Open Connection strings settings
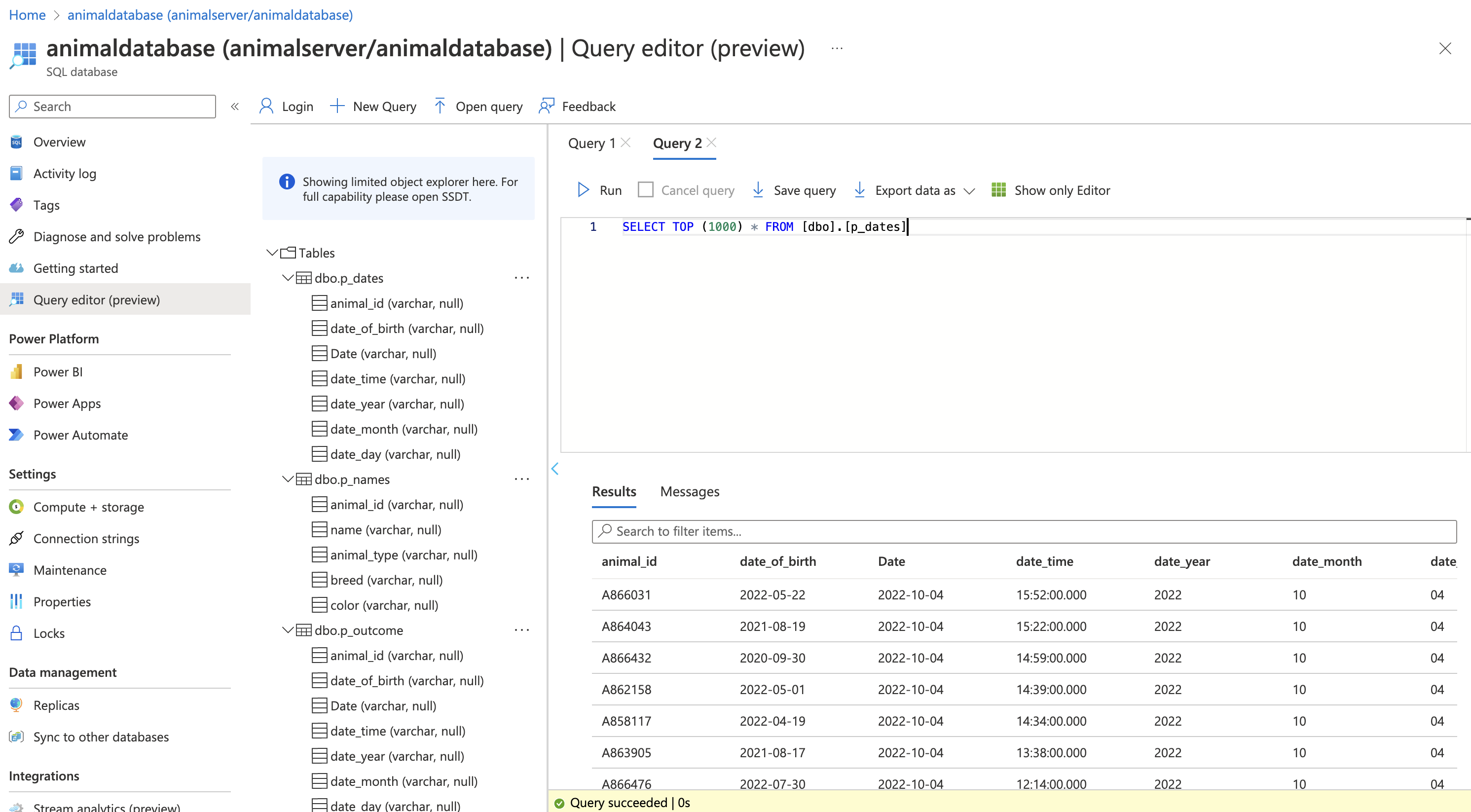The width and height of the screenshot is (1471, 812). tap(86, 538)
